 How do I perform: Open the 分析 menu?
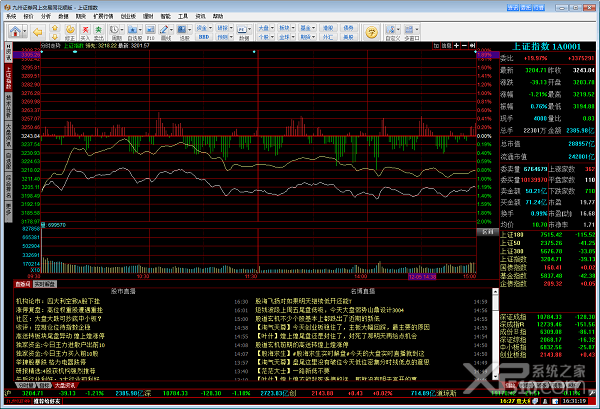point(46,16)
